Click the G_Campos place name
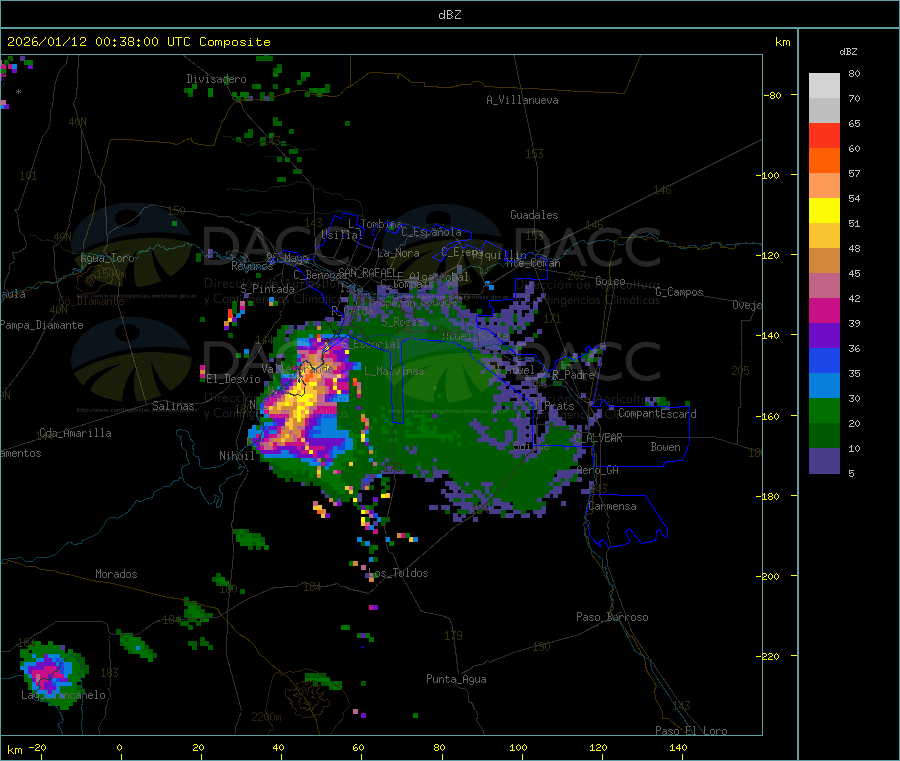Viewport: 900px width, 761px height. 680,292
